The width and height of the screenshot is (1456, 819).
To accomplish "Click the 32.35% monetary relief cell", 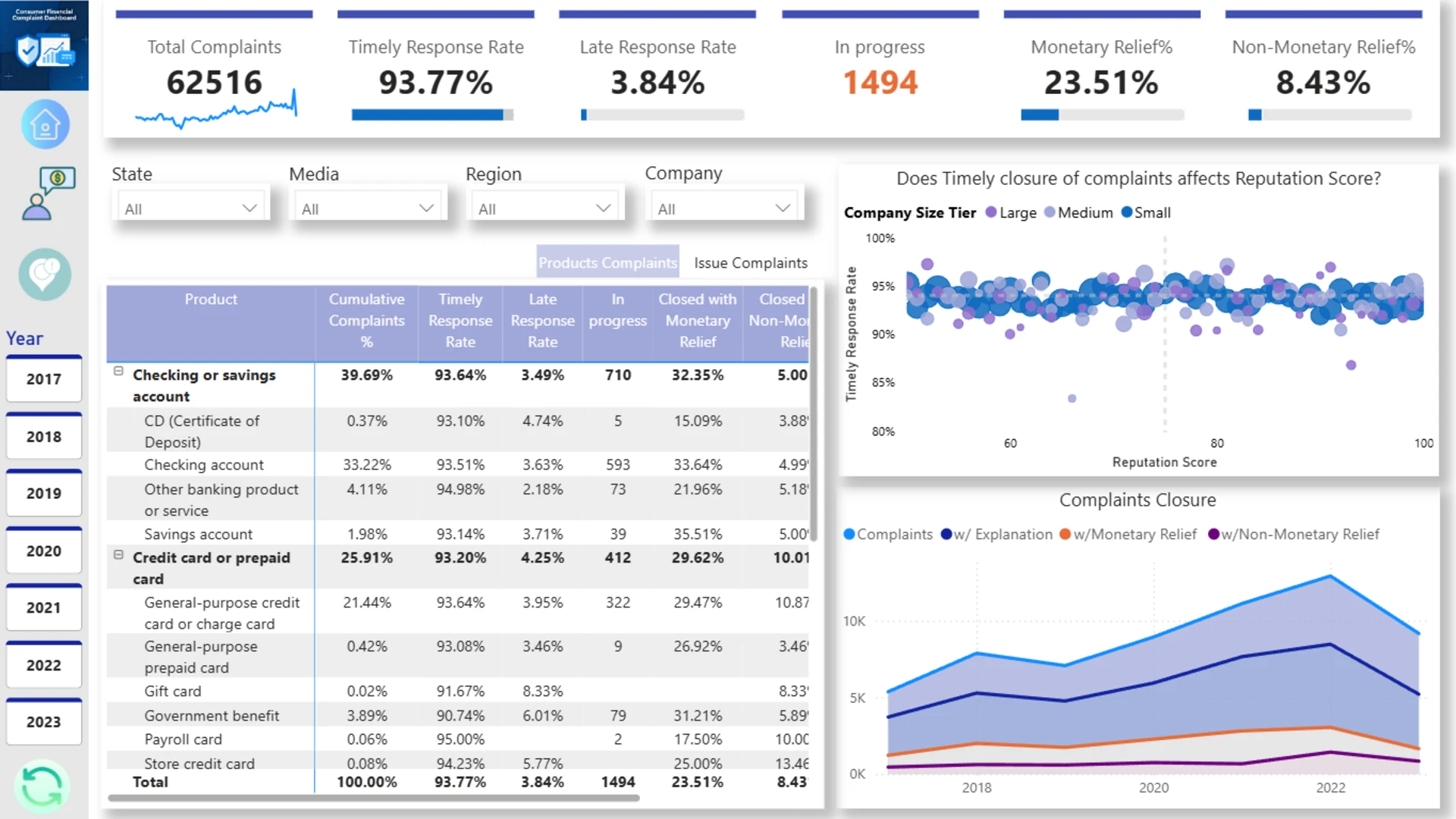I will (x=698, y=375).
